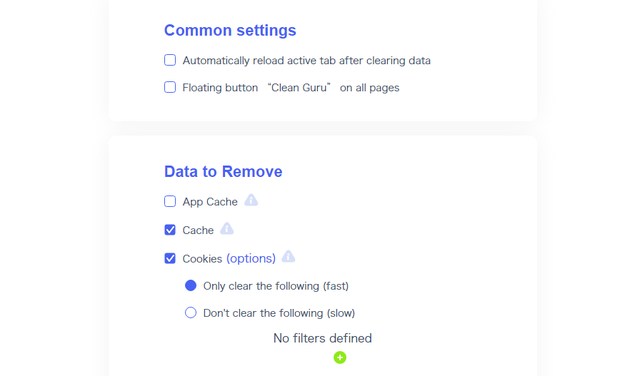Click the 'Floating button Clean Guru' label text

291,88
